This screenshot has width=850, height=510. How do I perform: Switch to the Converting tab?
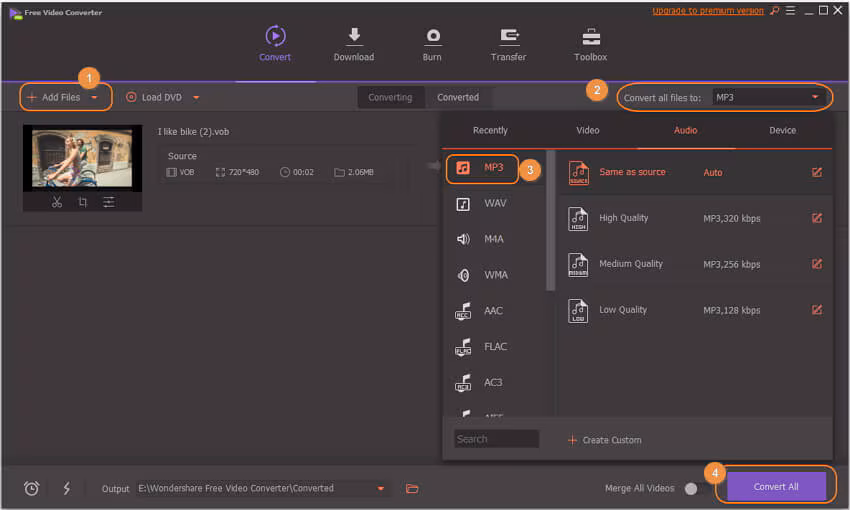click(x=390, y=98)
